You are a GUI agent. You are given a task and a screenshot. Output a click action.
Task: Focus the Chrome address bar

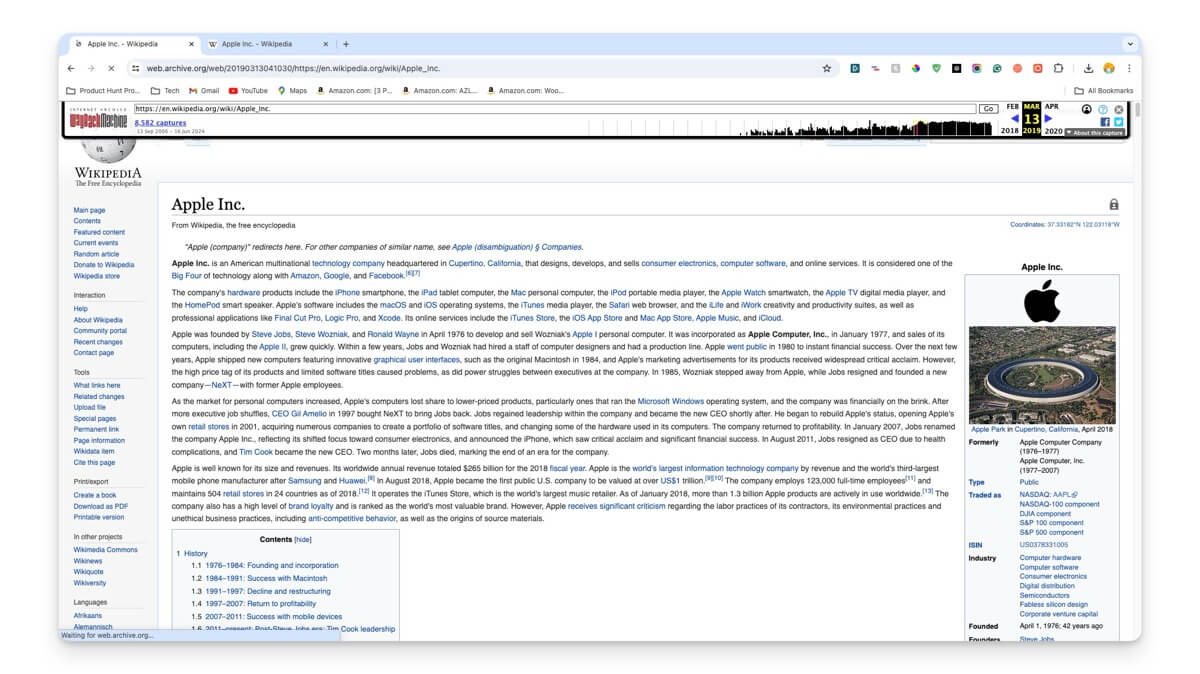click(480, 68)
